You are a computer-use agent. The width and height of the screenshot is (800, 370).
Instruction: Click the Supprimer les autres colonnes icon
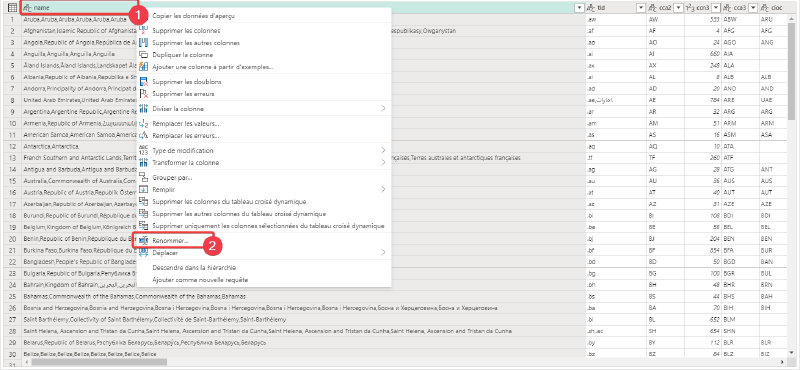pos(143,42)
